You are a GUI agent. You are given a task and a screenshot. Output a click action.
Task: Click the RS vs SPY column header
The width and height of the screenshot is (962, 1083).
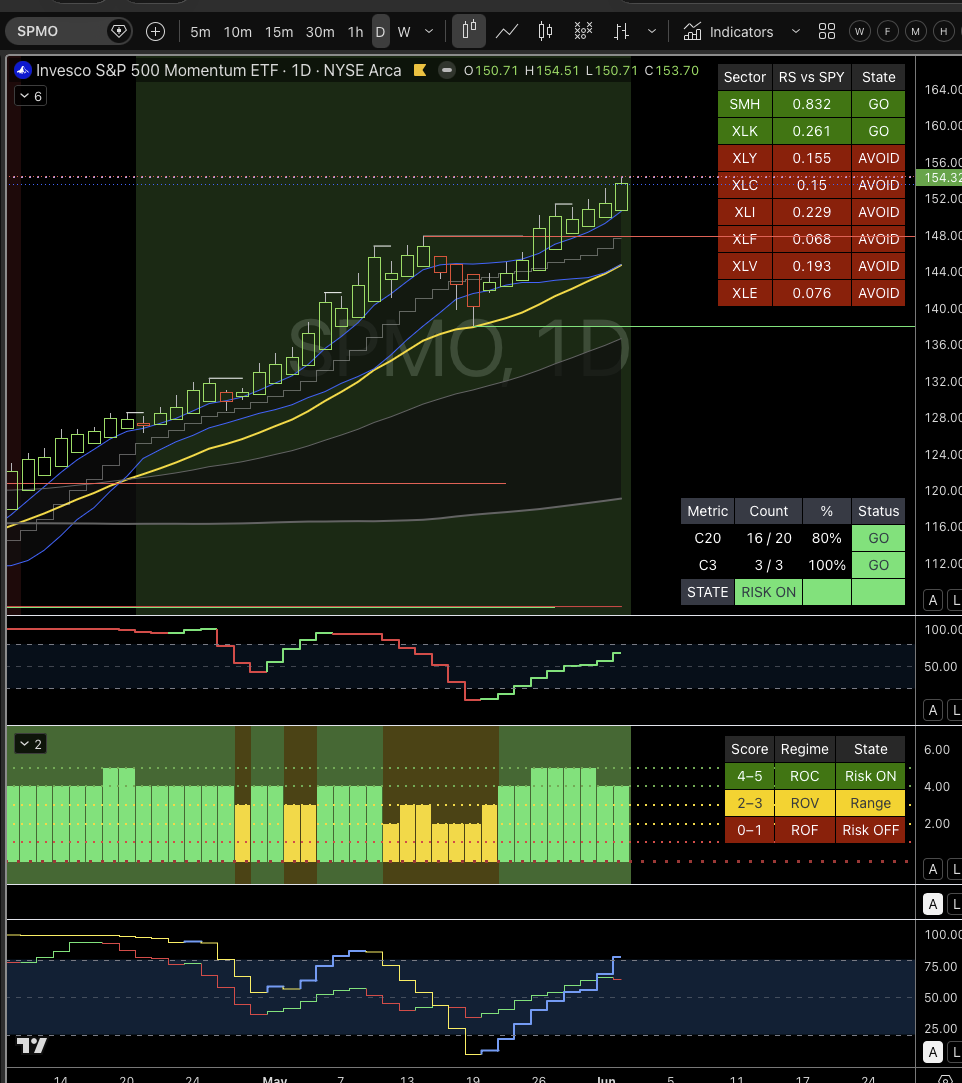point(811,77)
